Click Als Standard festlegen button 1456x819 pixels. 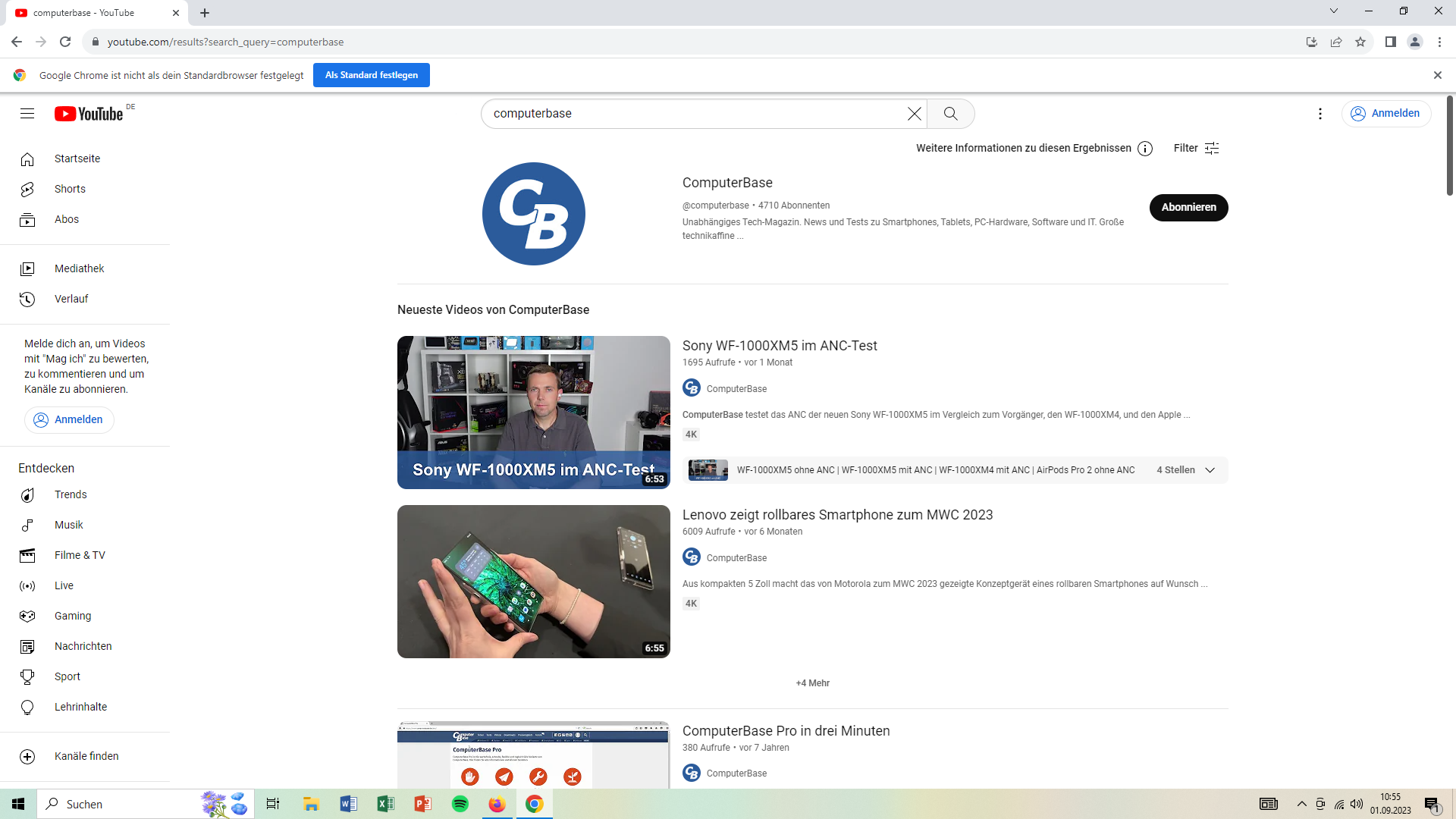[x=372, y=75]
